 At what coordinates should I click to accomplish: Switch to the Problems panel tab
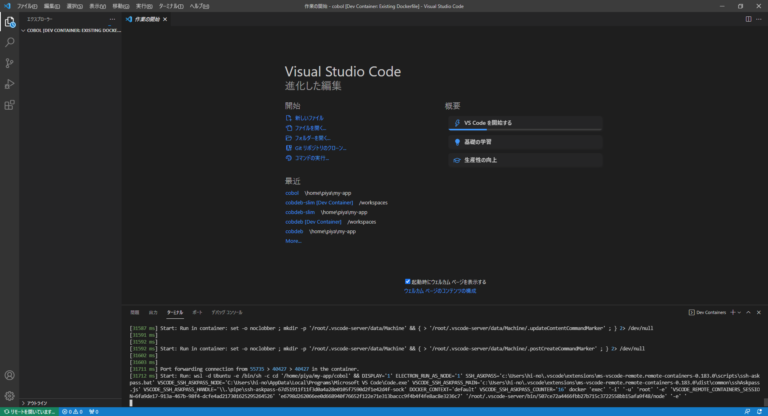coord(135,312)
